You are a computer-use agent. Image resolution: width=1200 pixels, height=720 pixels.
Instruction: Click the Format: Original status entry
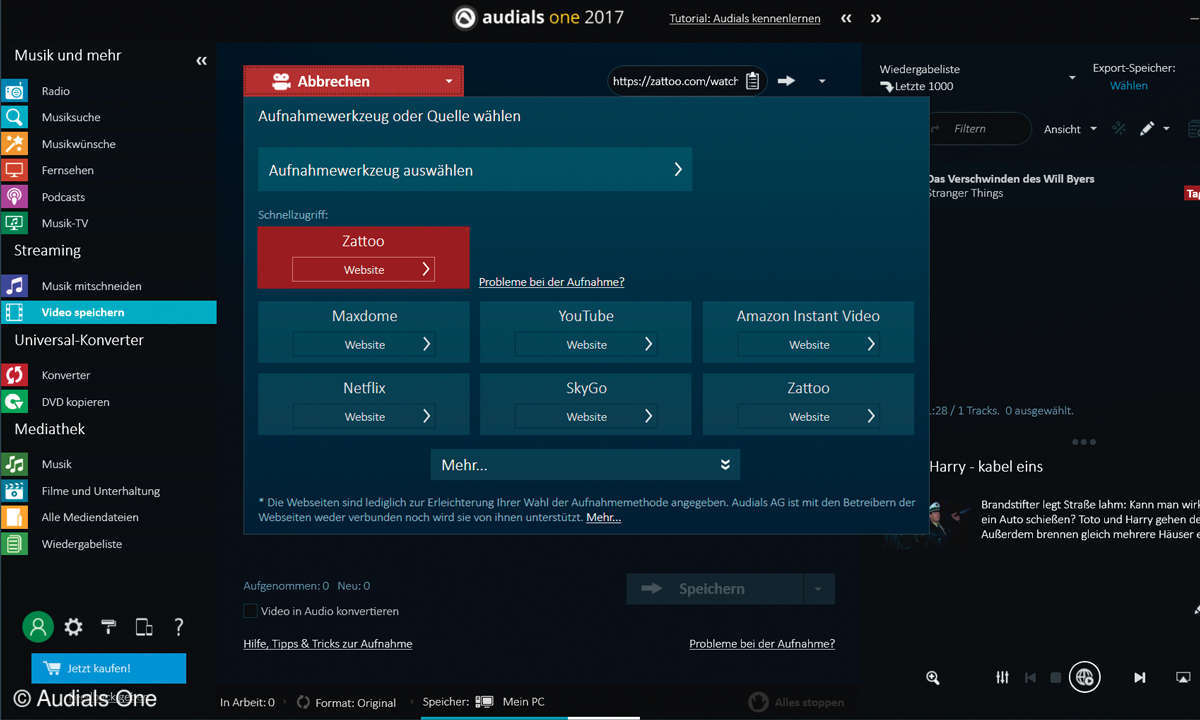pyautogui.click(x=346, y=703)
